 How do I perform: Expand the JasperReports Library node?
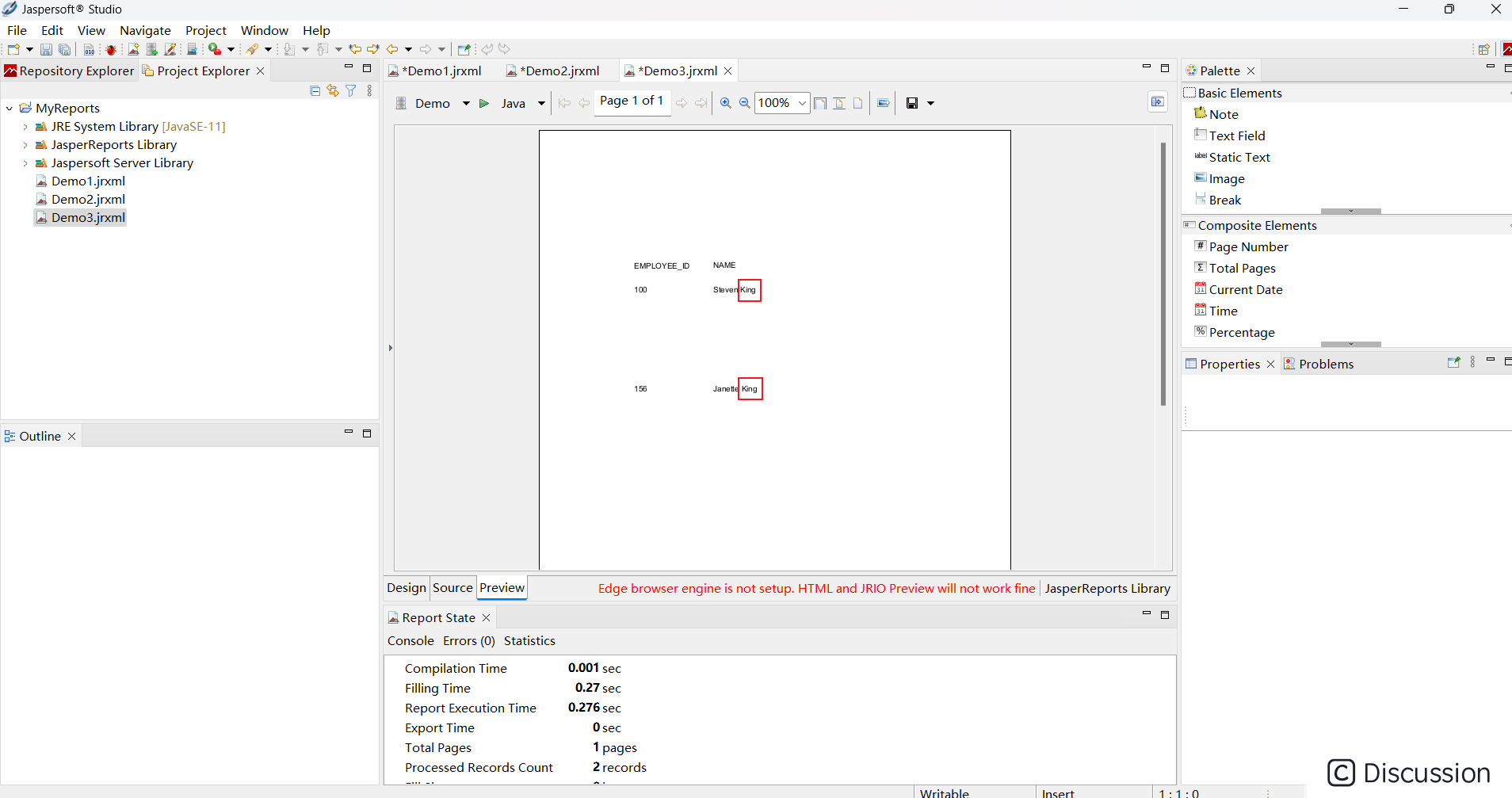tap(25, 144)
